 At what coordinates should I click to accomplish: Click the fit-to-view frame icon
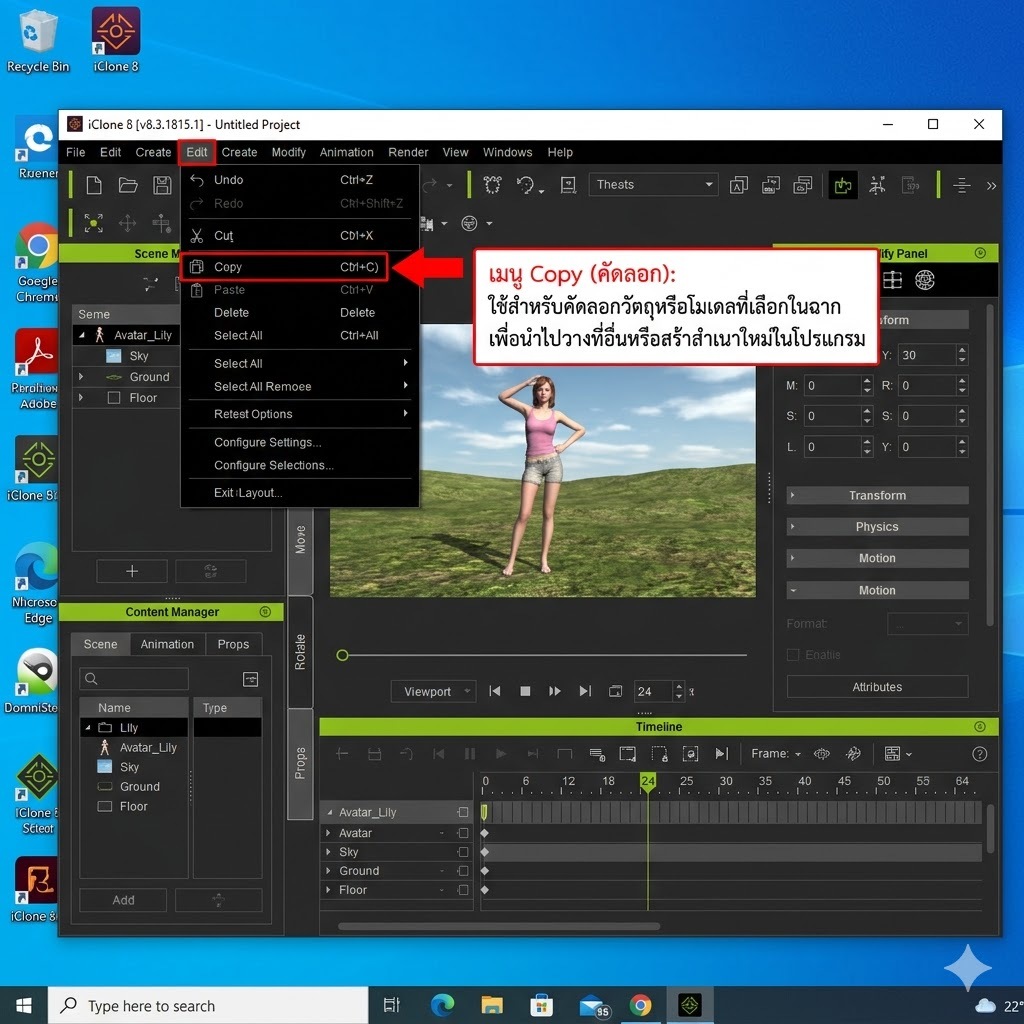click(93, 223)
